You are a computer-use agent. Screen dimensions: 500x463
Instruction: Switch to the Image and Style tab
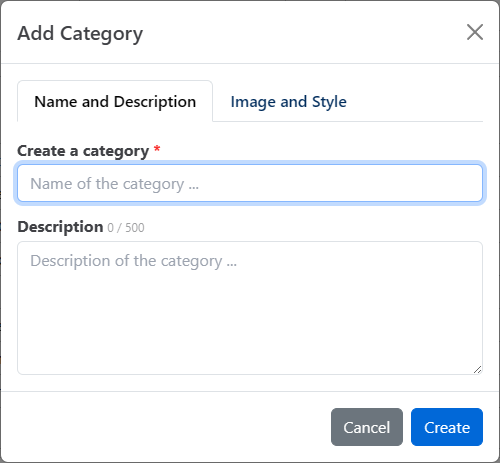(288, 102)
